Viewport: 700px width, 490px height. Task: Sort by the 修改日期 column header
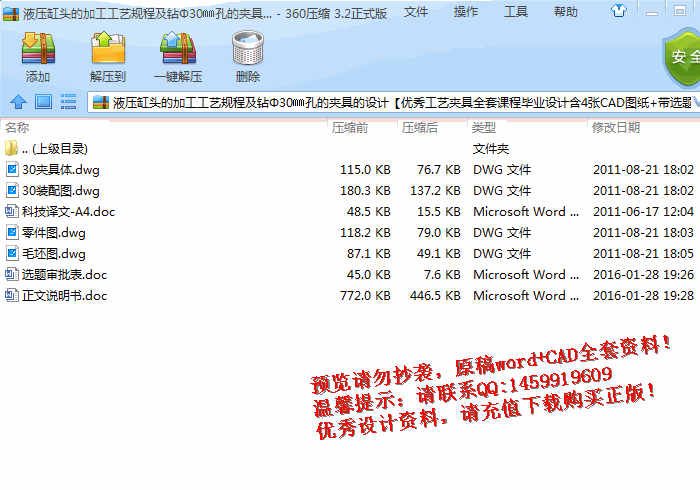point(616,128)
